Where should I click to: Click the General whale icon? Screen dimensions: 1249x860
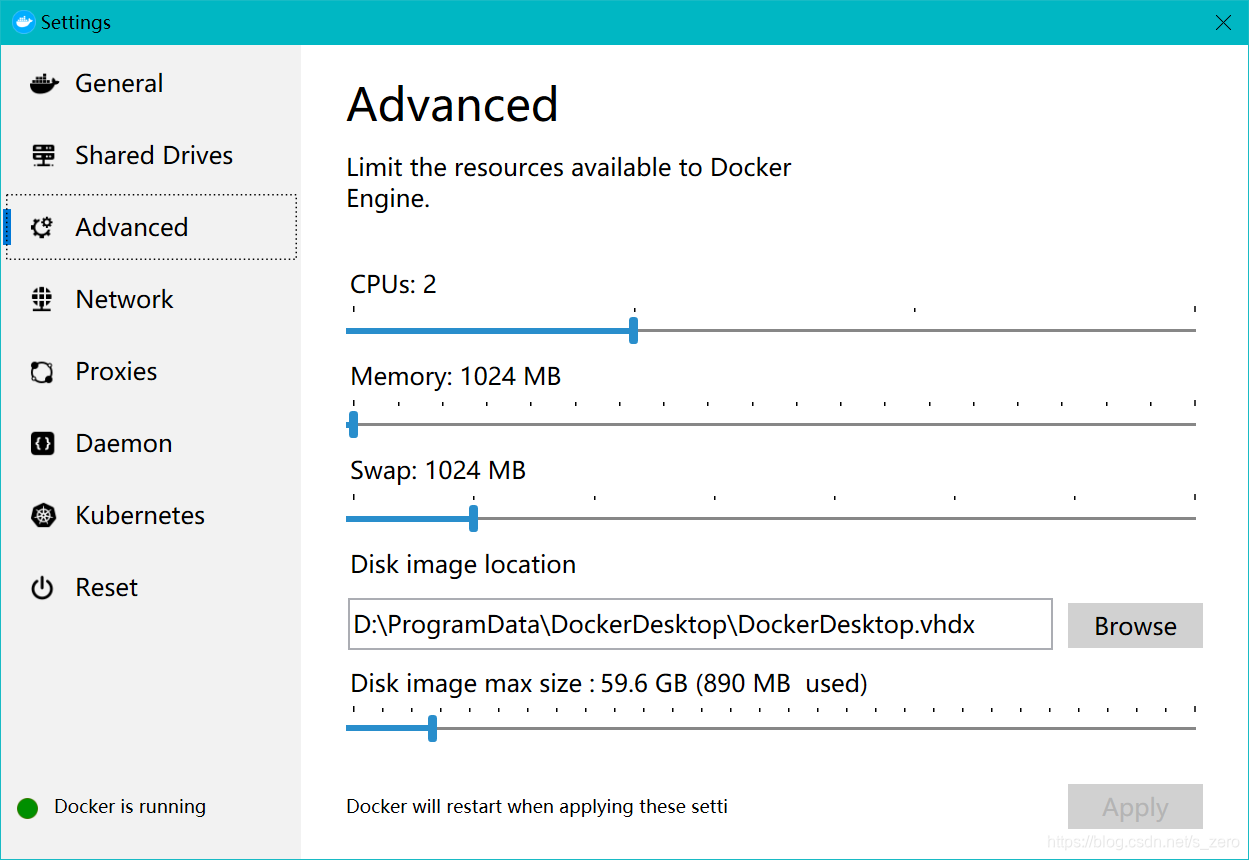click(x=44, y=84)
